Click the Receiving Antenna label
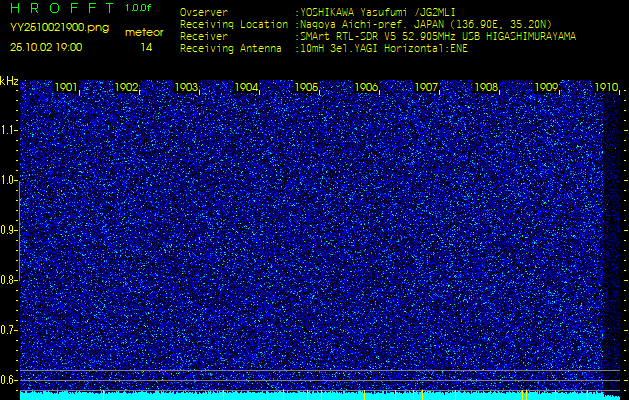 231,49
